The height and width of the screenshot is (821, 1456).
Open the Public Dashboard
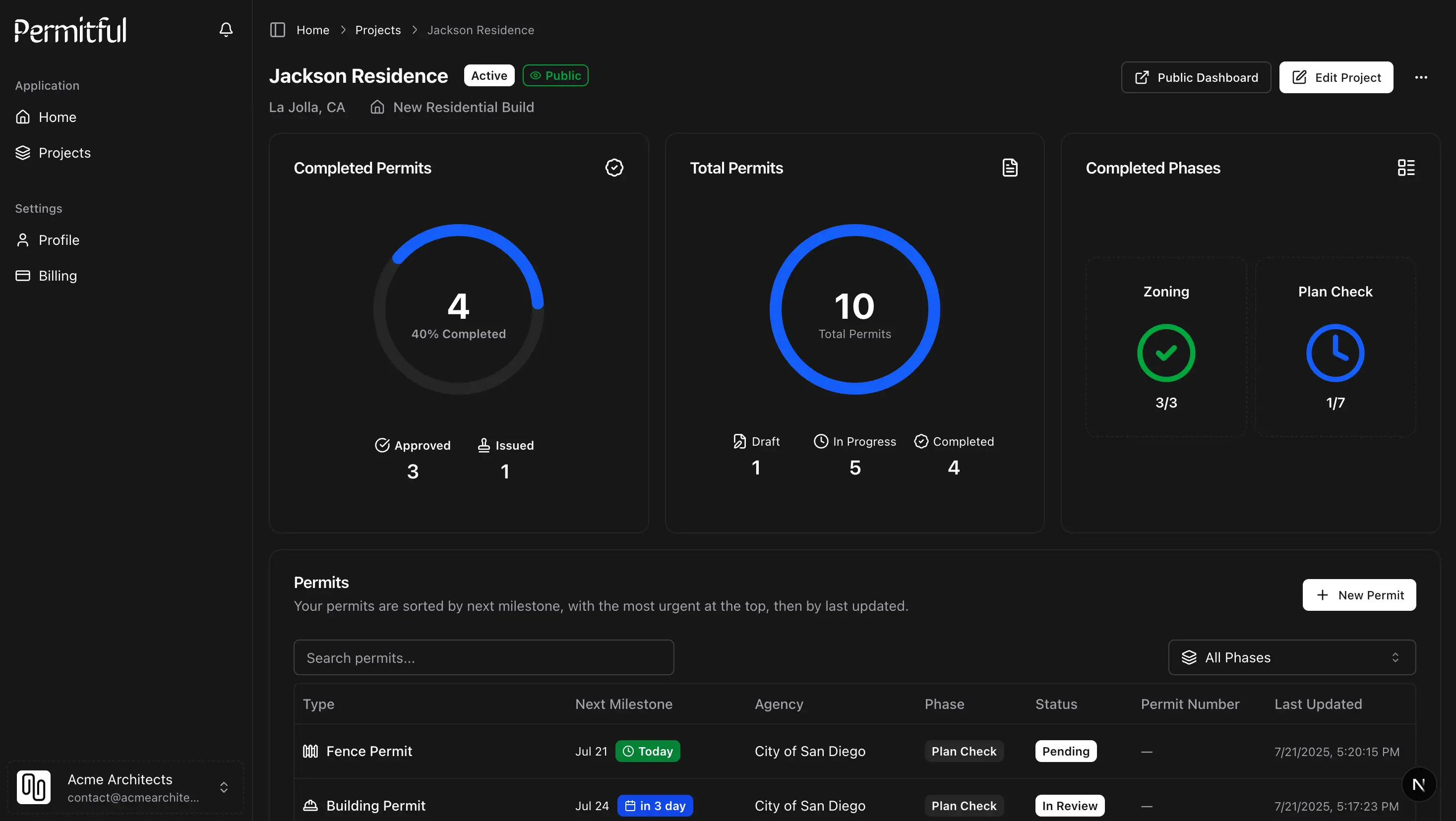1196,77
